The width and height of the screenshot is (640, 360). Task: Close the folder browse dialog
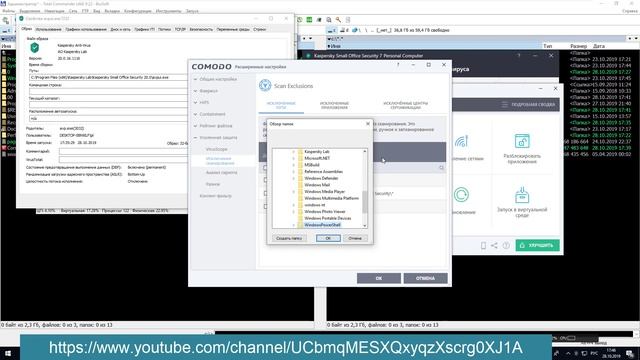[x=368, y=124]
